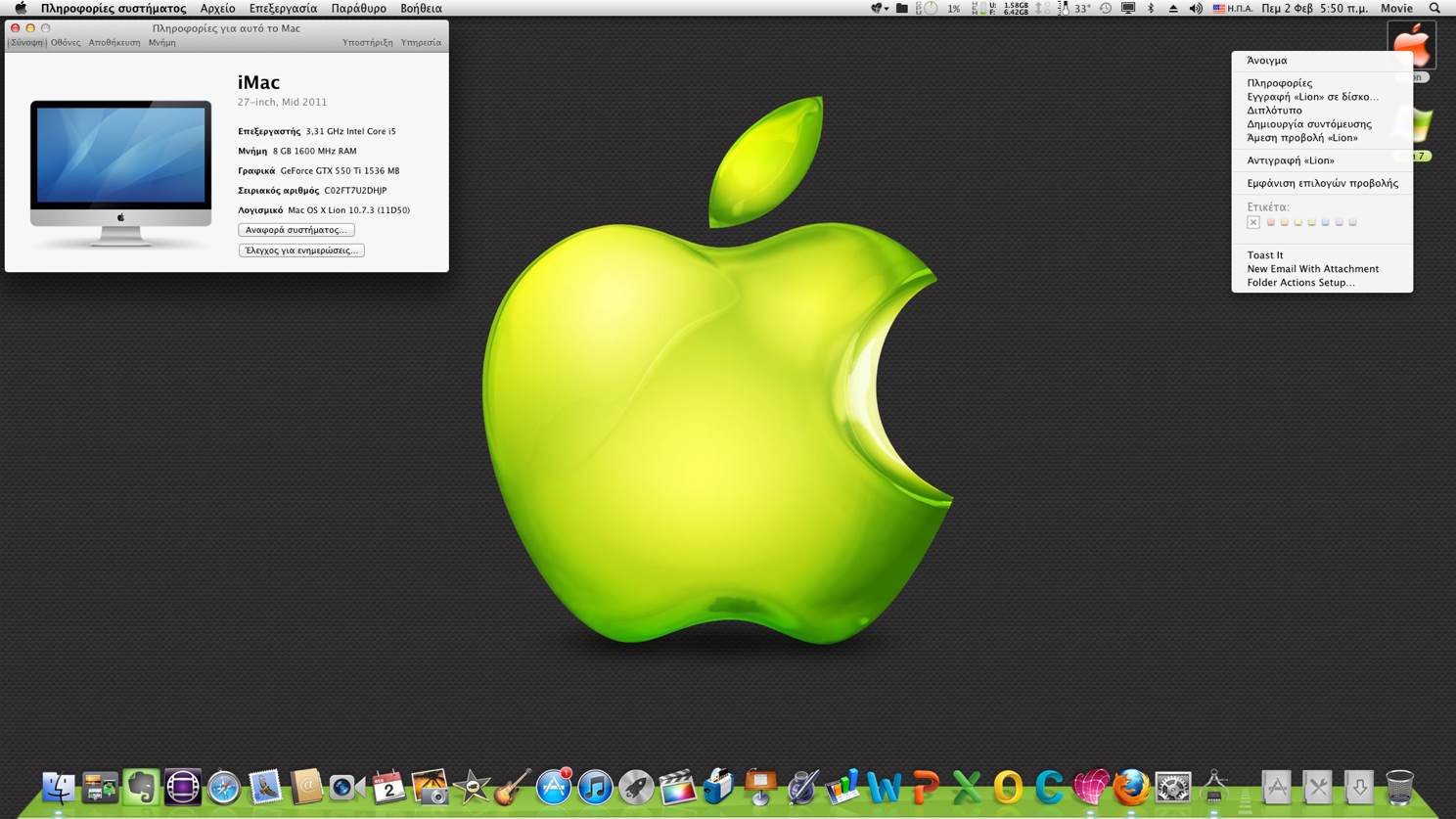Open Keynote podium icon in Dock
The image size is (1456, 819).
click(x=760, y=788)
